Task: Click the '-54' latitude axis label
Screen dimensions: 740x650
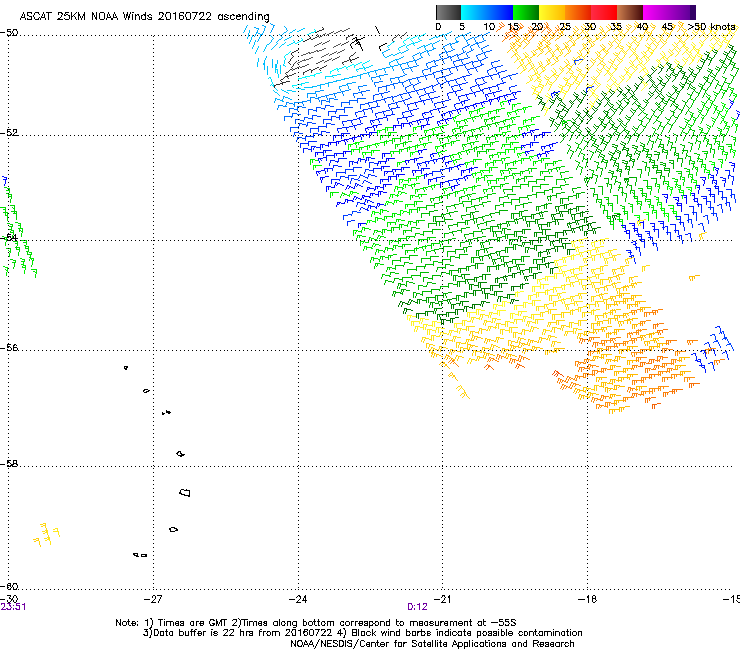Action: pyautogui.click(x=9, y=237)
